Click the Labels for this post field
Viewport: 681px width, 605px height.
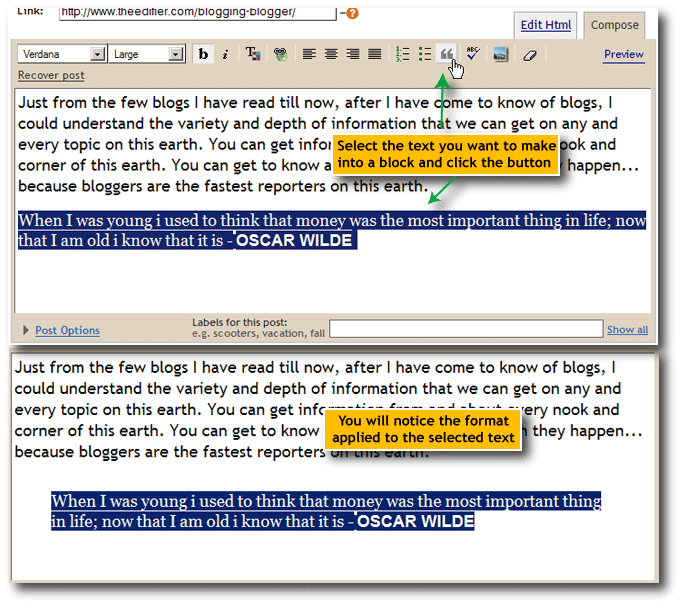pos(466,329)
